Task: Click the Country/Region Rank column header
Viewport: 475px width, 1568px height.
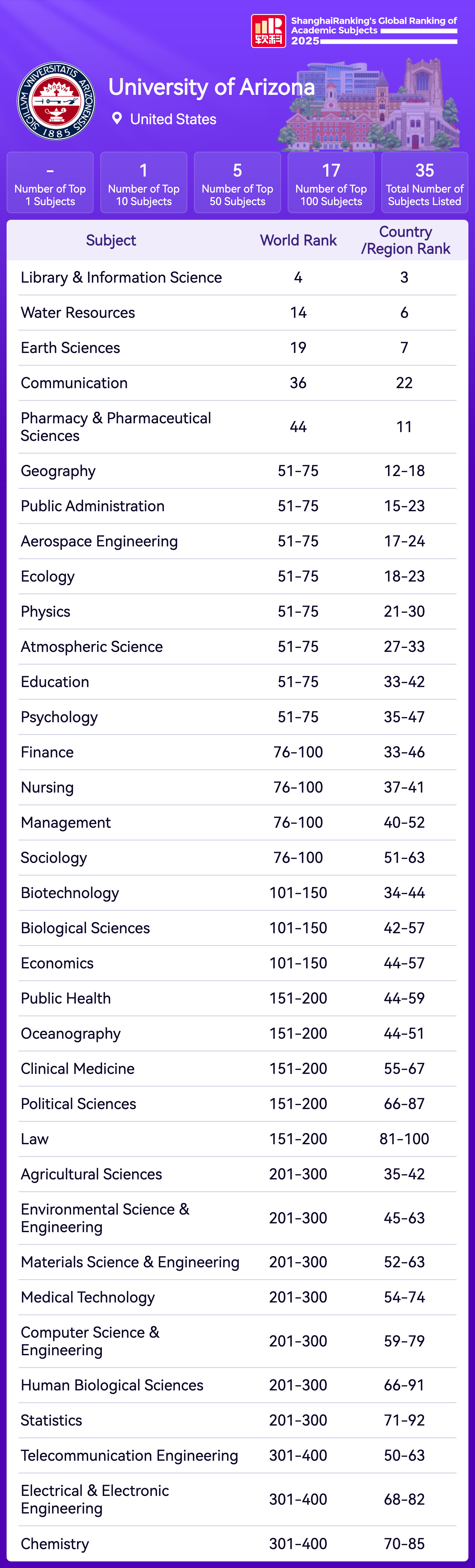Action: (x=406, y=240)
